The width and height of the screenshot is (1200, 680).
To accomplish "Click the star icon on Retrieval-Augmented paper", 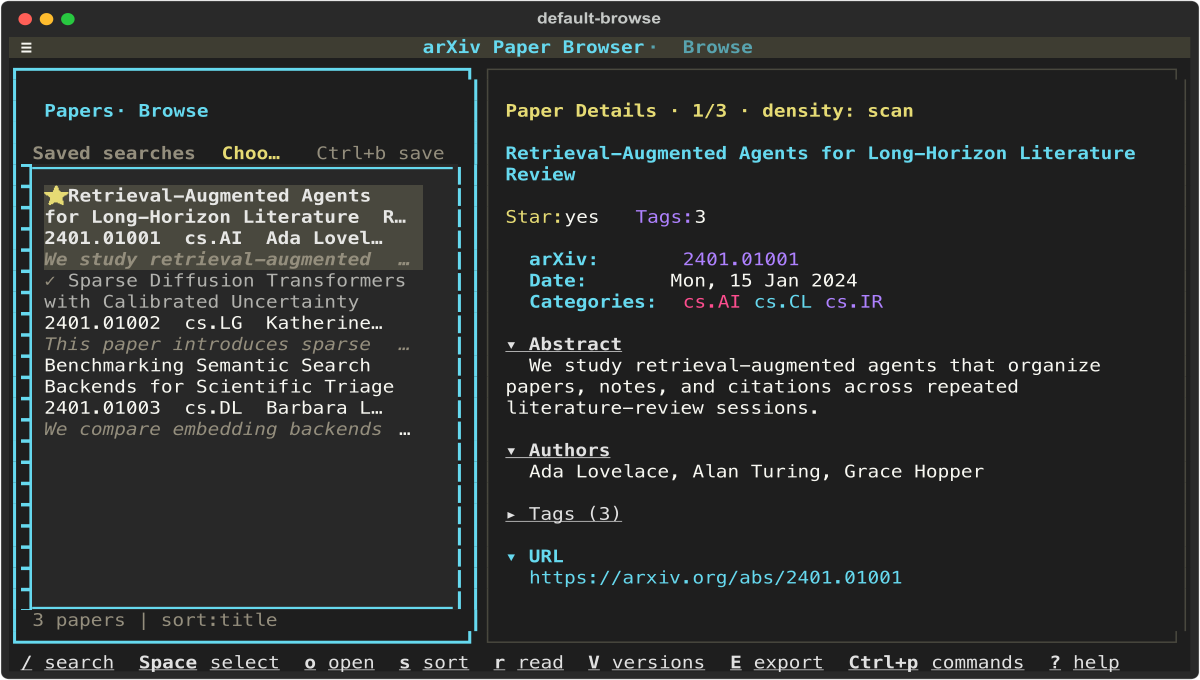I will 56,196.
